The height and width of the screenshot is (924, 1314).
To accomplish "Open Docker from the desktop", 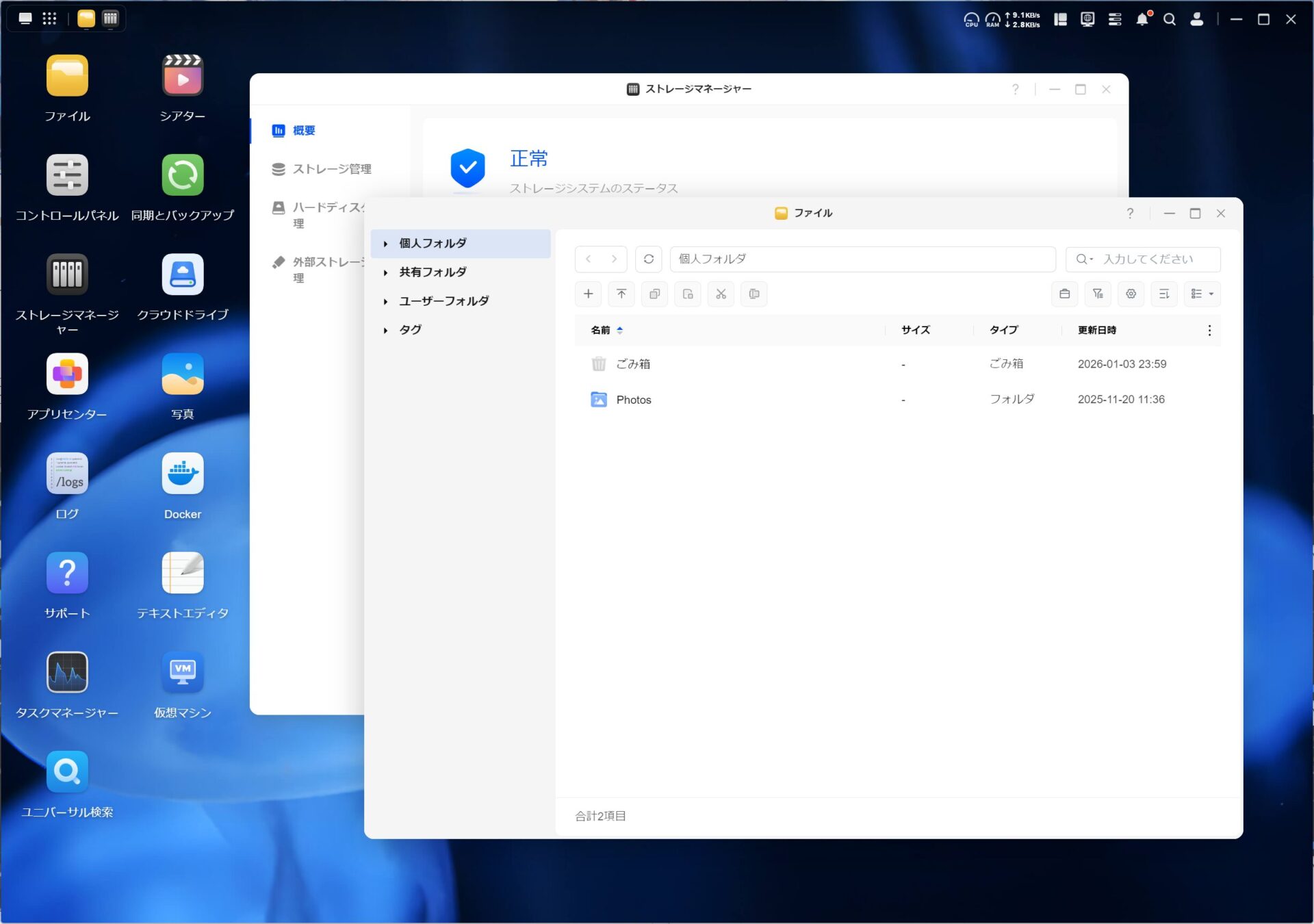I will click(x=182, y=474).
